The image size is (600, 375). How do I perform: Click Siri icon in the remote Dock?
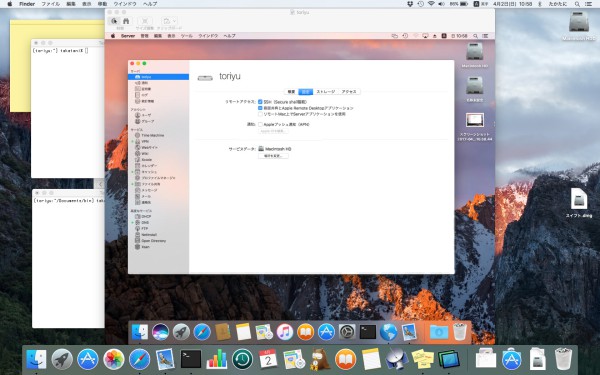pyautogui.click(x=160, y=331)
